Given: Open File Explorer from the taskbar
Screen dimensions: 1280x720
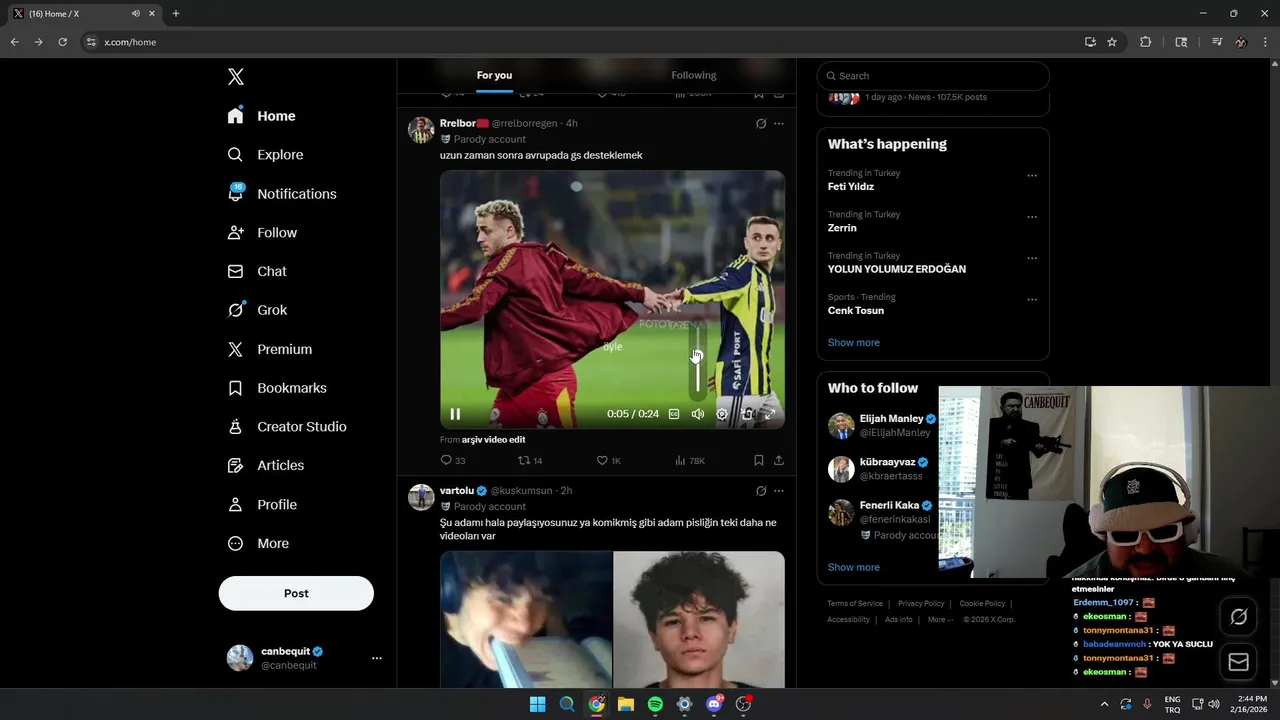Looking at the screenshot, I should (626, 704).
